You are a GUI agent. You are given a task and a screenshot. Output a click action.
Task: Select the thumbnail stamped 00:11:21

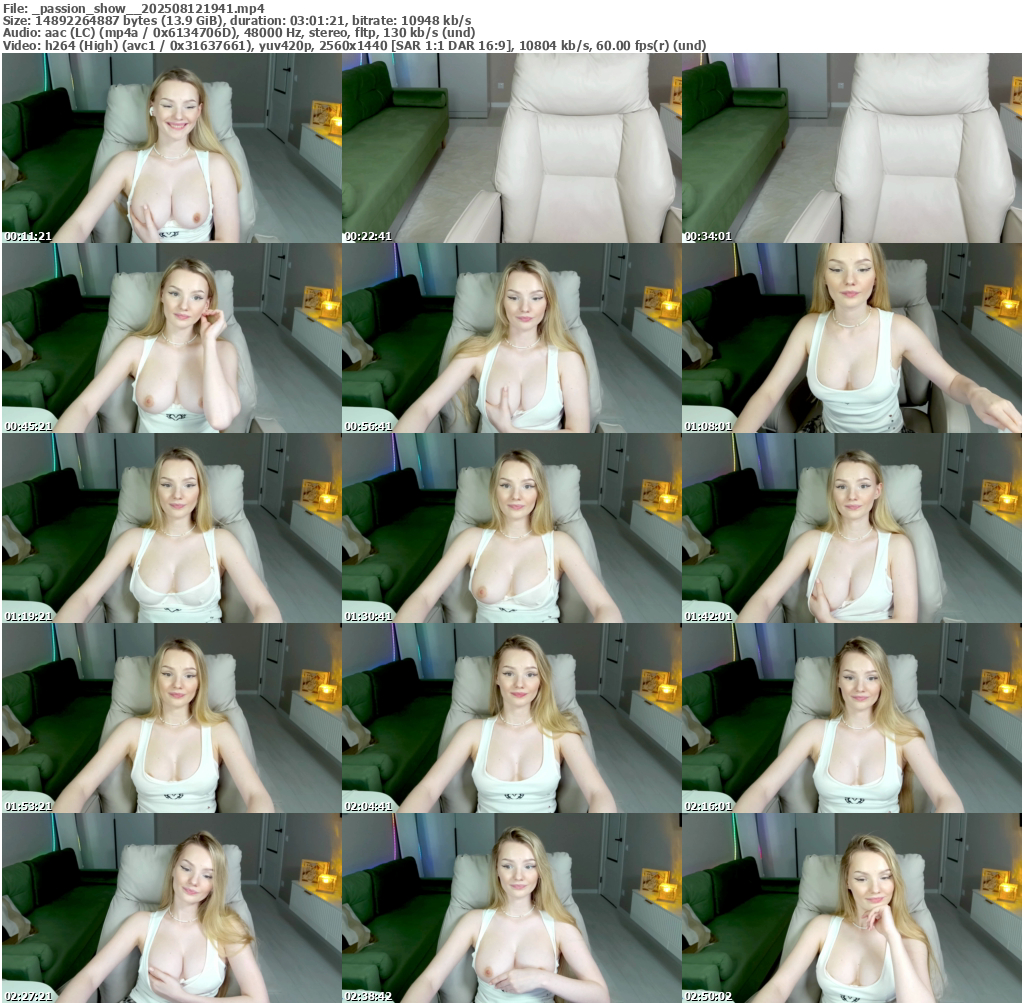click(172, 148)
